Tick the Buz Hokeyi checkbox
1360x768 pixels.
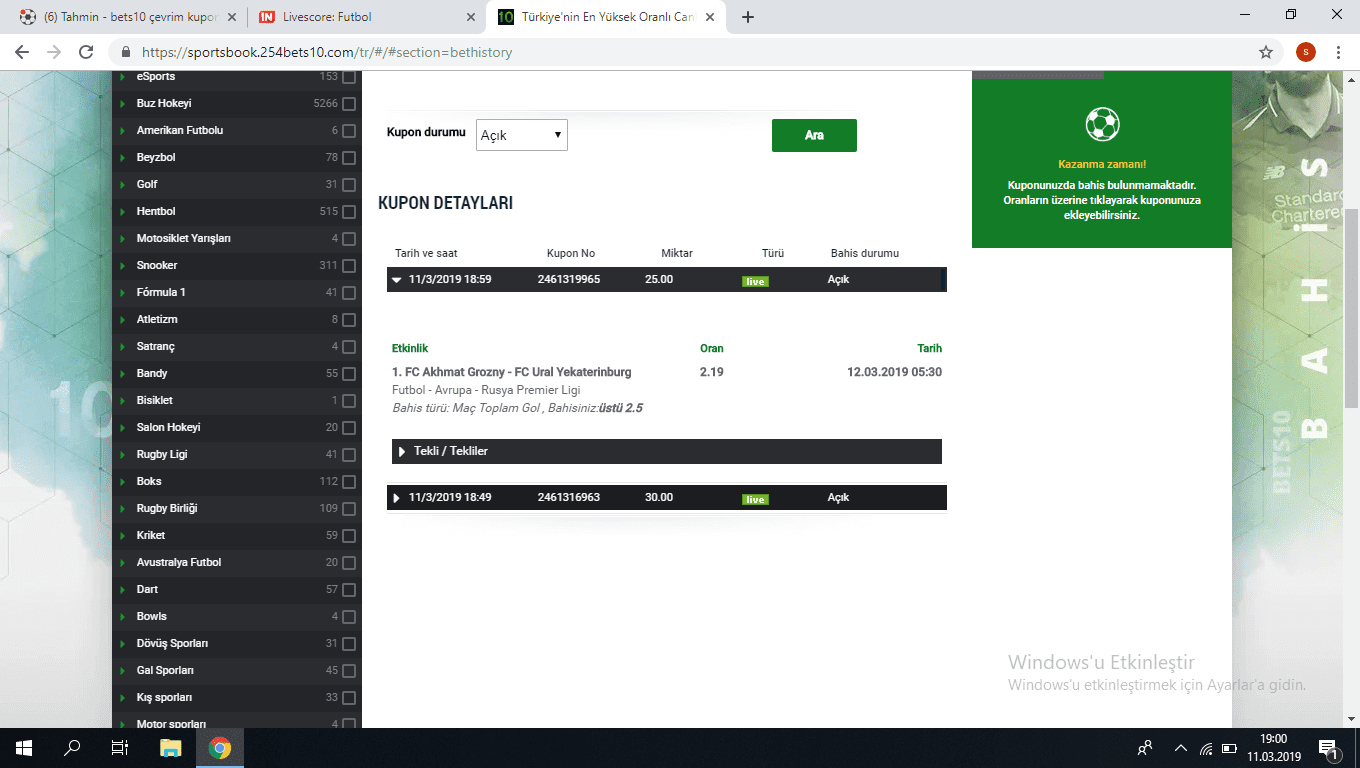click(x=349, y=104)
